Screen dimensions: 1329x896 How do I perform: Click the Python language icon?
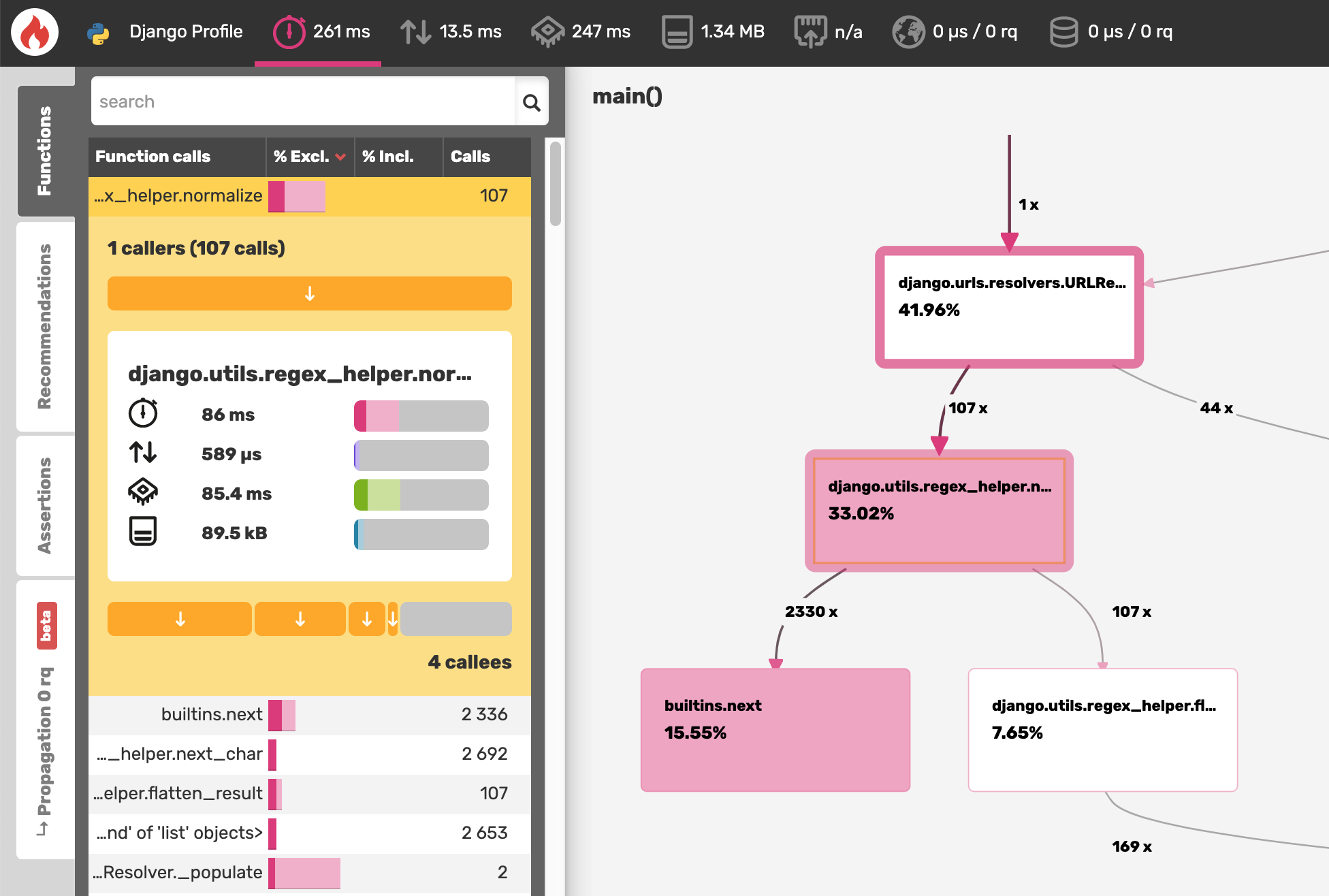point(98,30)
